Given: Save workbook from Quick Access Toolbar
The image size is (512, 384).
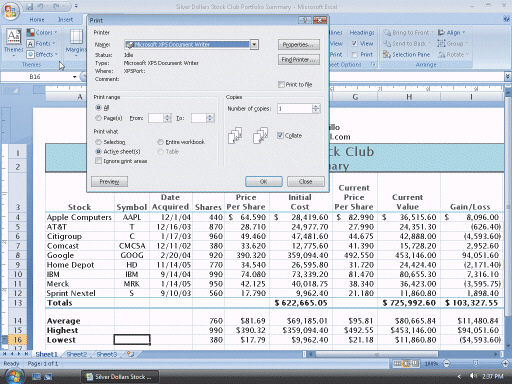Looking at the screenshot, I should click(29, 6).
